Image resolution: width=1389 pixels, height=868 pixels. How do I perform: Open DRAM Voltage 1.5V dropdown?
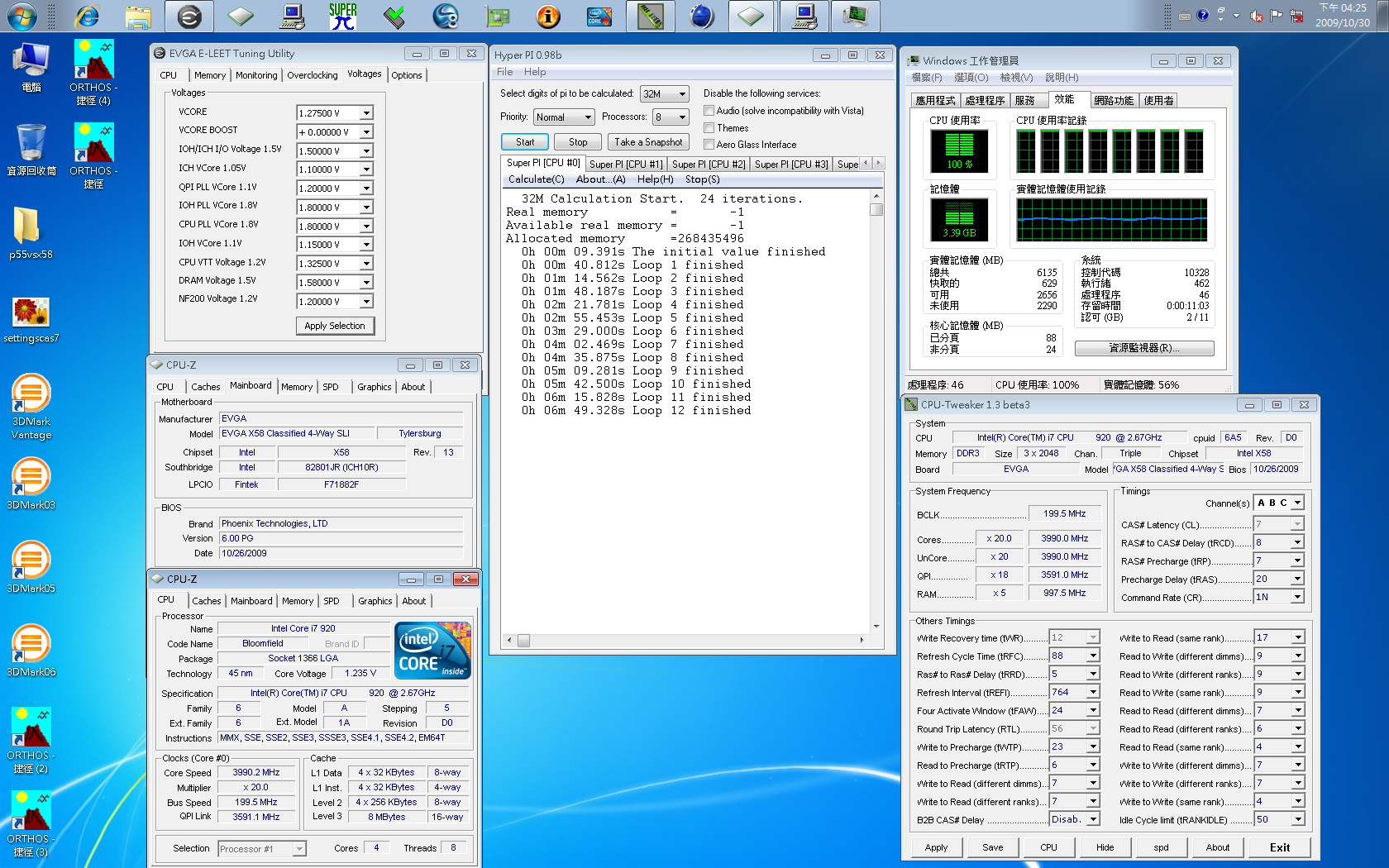(366, 283)
